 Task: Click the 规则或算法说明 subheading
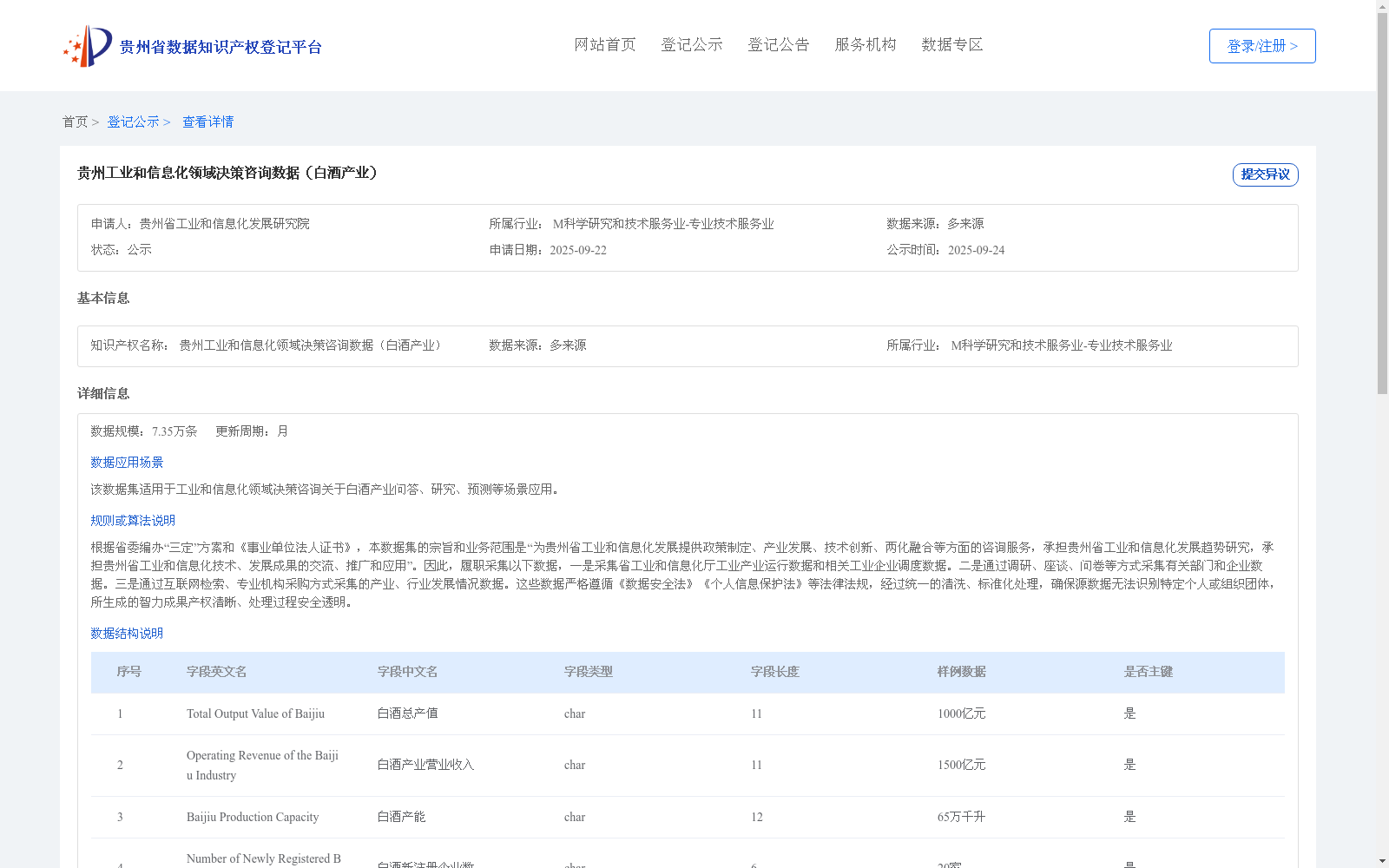point(133,521)
